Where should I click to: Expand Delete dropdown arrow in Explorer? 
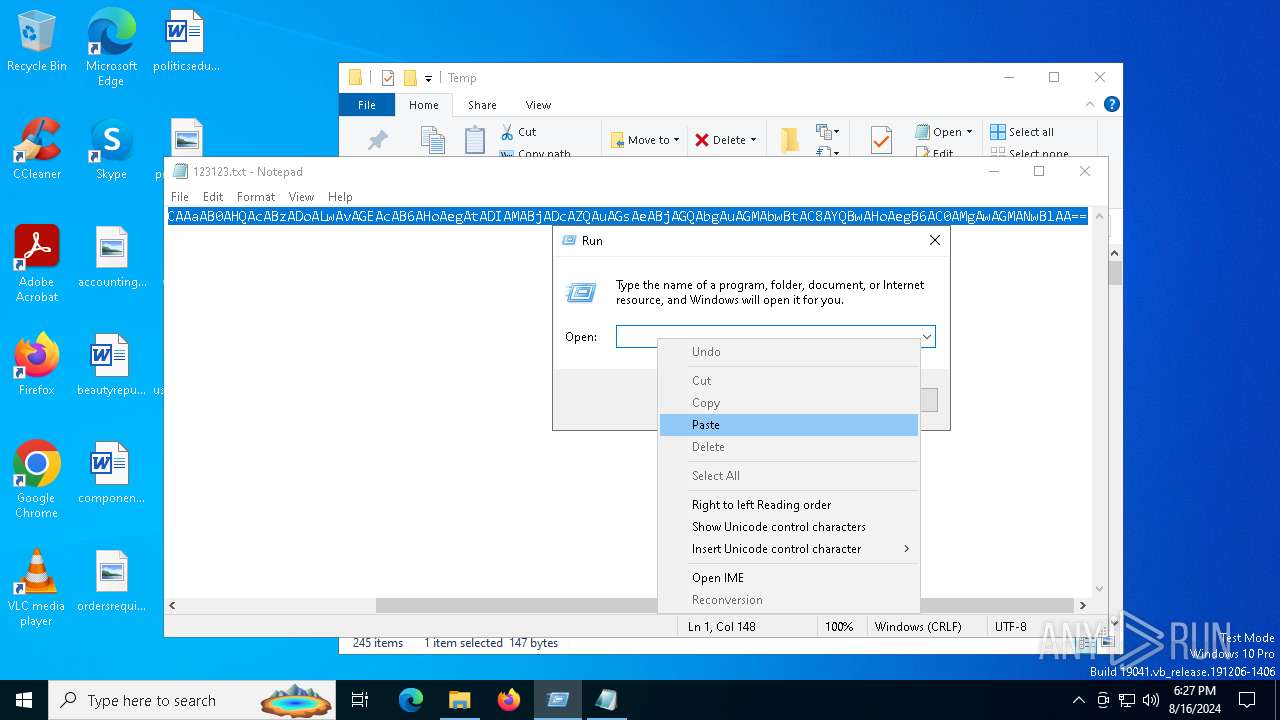pos(753,140)
